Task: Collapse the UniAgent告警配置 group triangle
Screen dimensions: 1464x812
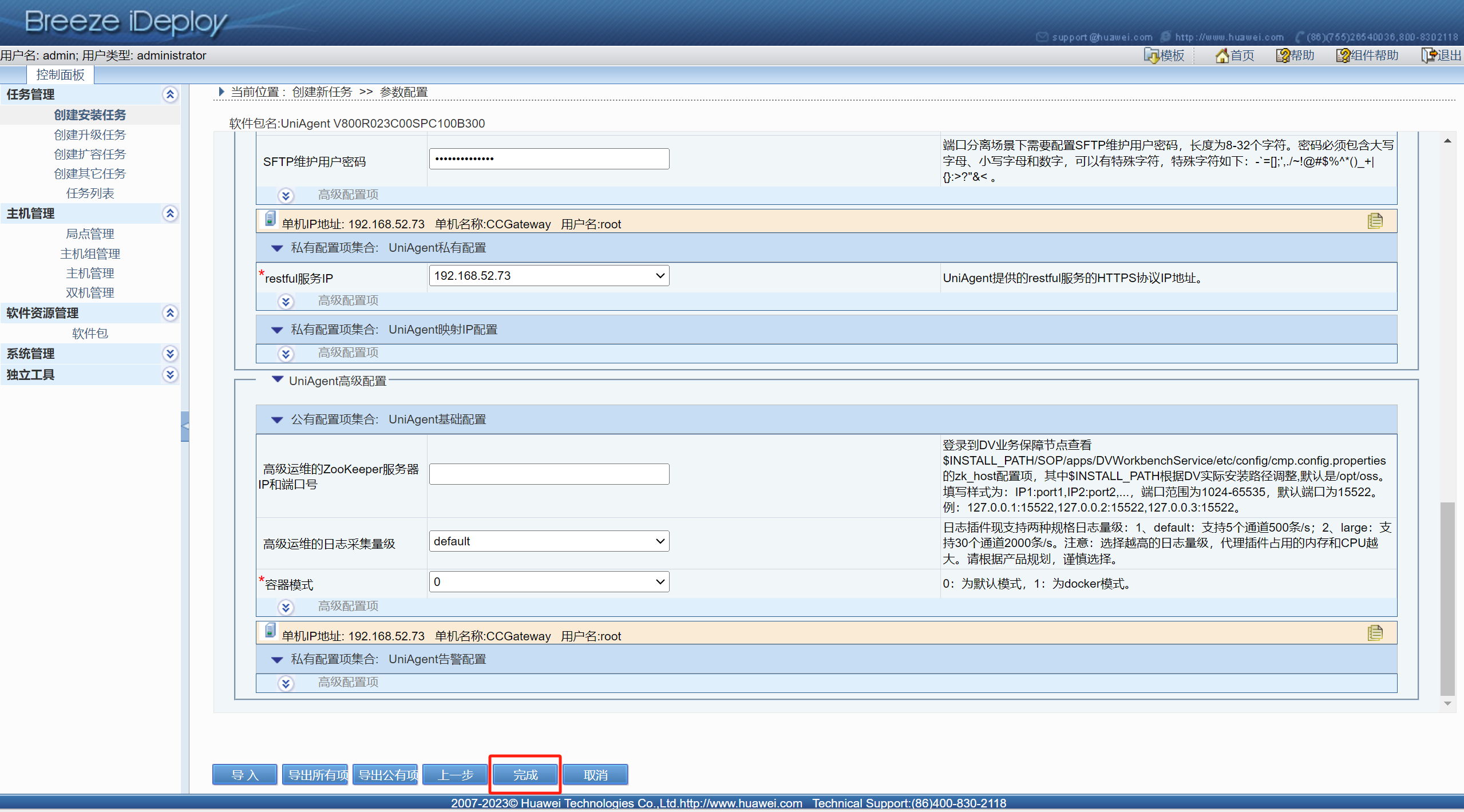Action: click(x=277, y=660)
